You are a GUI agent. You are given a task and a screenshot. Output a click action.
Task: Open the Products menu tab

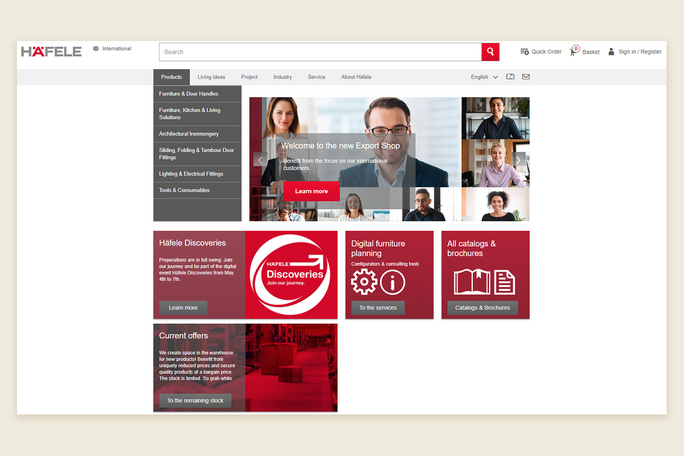pos(171,77)
